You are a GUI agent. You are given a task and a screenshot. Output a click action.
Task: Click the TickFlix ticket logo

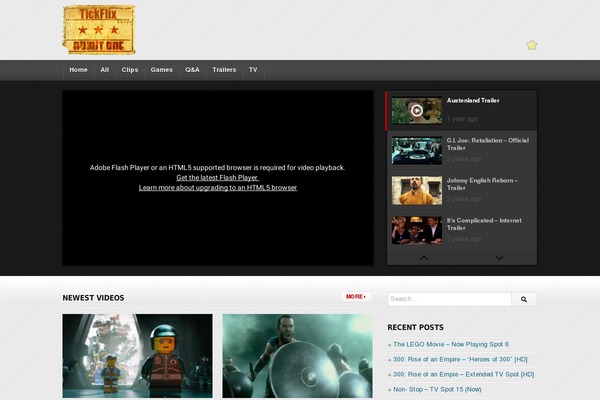(x=99, y=29)
